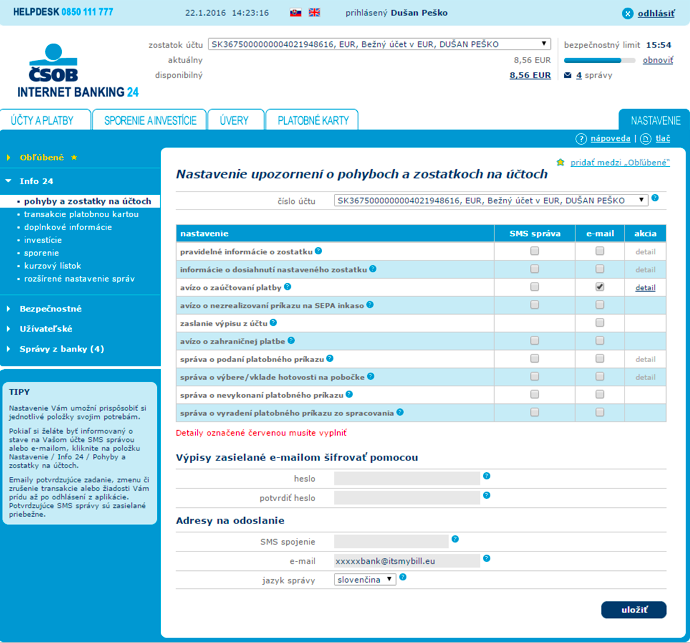Open the Sporenie a investície tab

(149, 120)
